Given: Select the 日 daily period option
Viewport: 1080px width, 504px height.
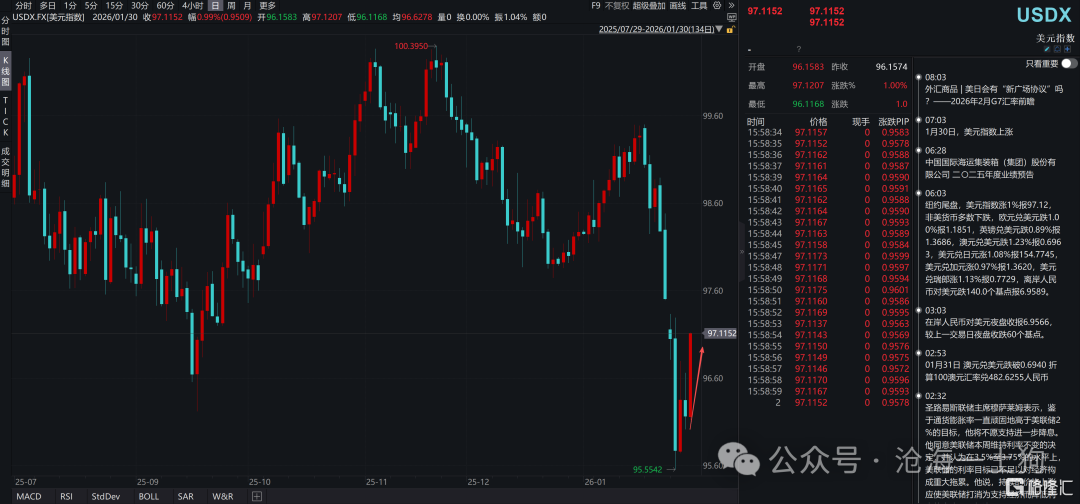Looking at the screenshot, I should 216,6.
